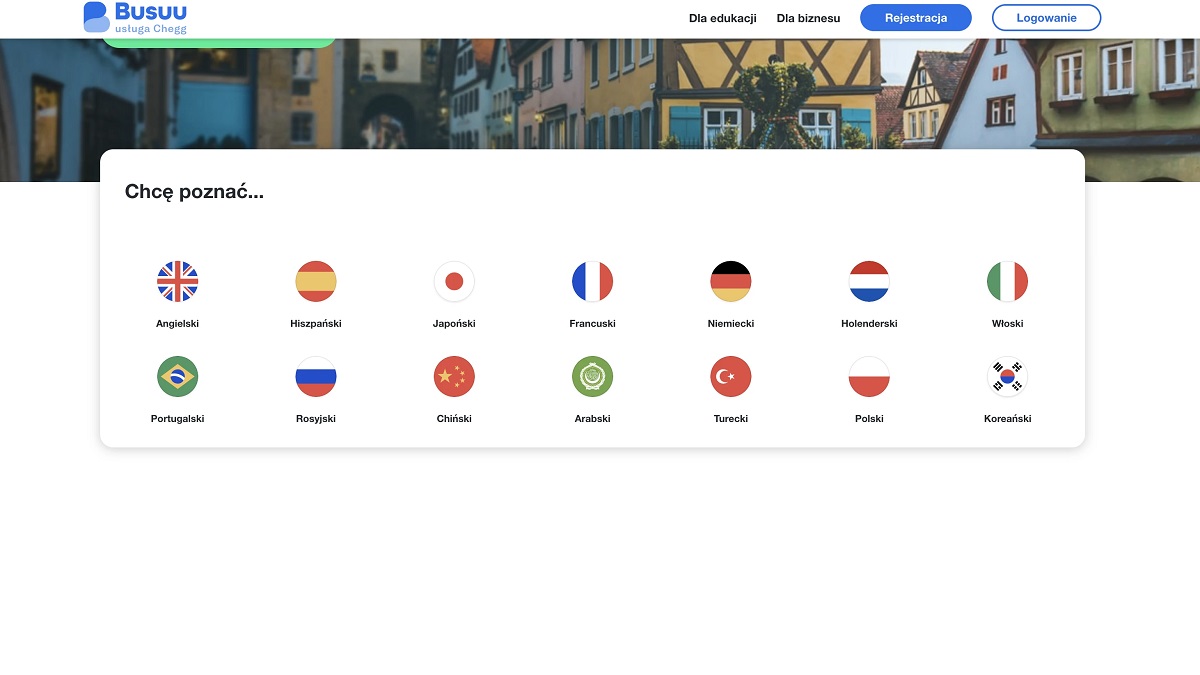Choose the Hiszpański Spanish flag
The height and width of the screenshot is (675, 1200).
[x=316, y=281]
